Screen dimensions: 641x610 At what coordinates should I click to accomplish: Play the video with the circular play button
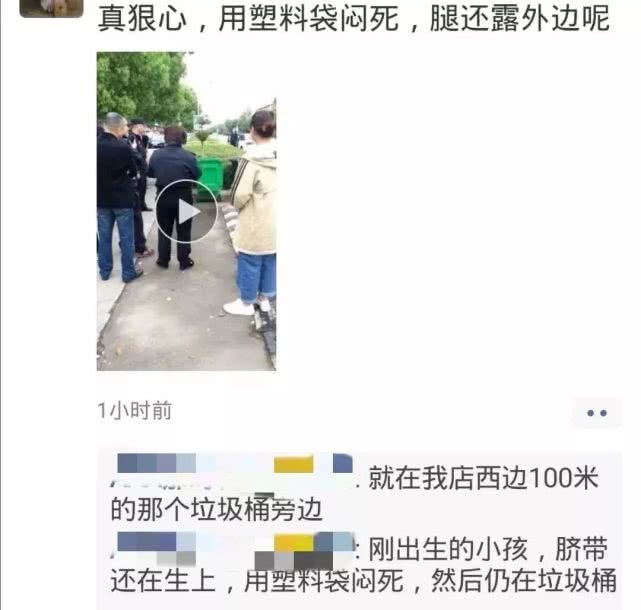pyautogui.click(x=186, y=211)
